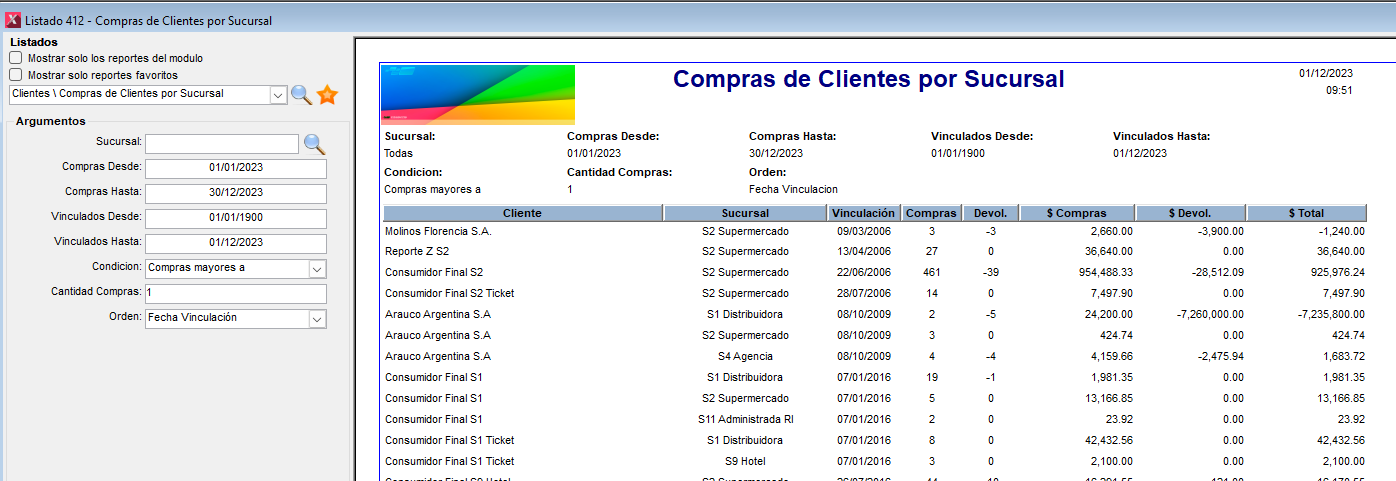Image resolution: width=1396 pixels, height=481 pixels.
Task: Expand the Condicion dropdown
Action: [317, 269]
